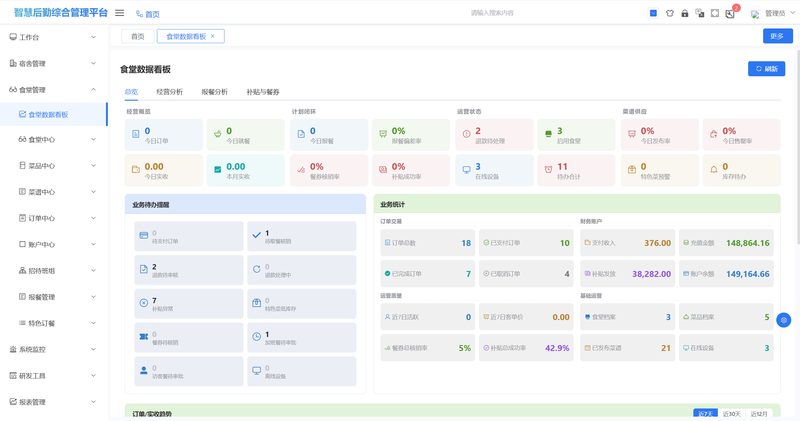Select the 总览 tab
The image size is (800, 421).
click(131, 92)
